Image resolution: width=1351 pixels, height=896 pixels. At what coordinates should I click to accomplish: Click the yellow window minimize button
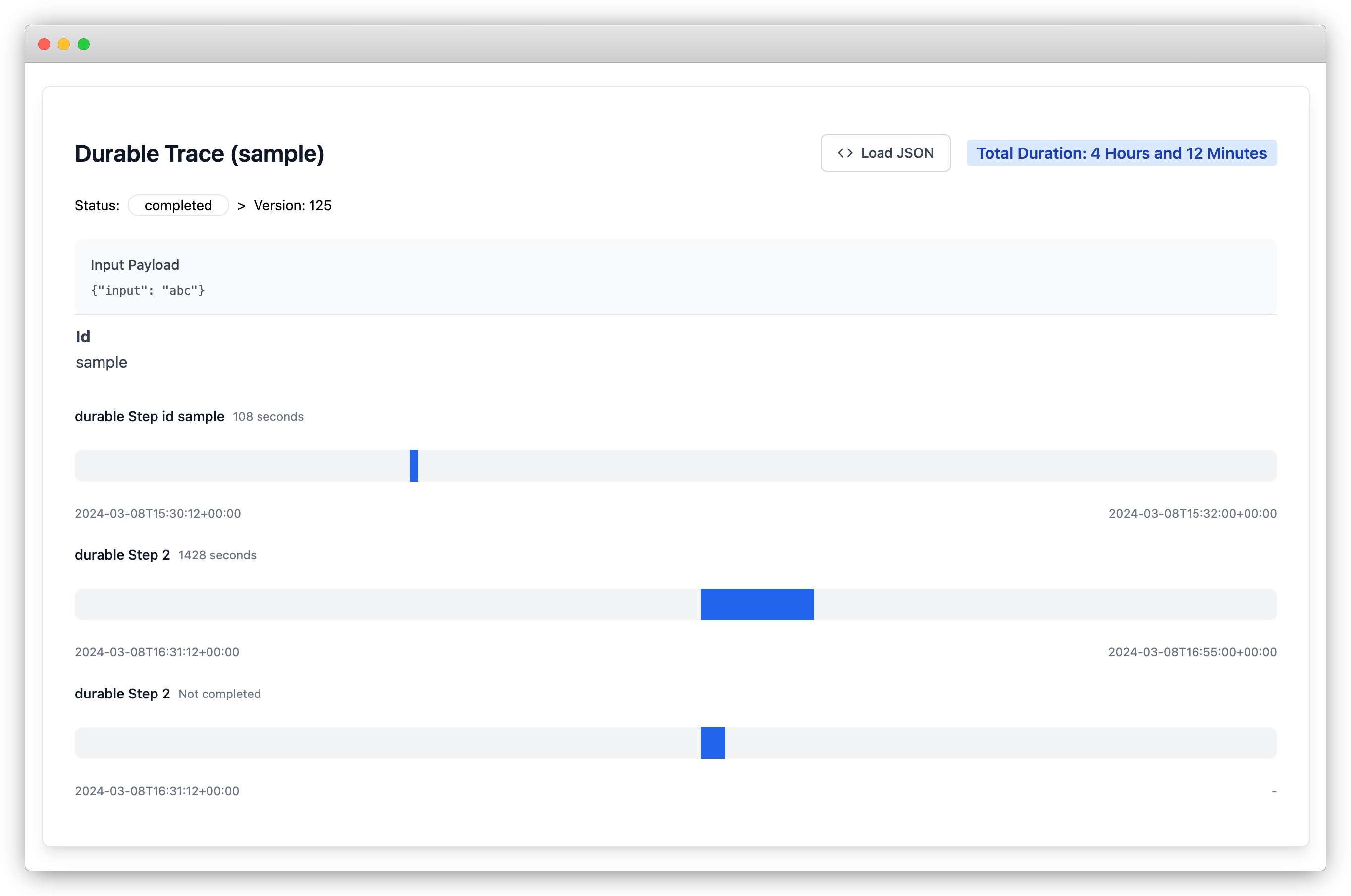[x=64, y=44]
